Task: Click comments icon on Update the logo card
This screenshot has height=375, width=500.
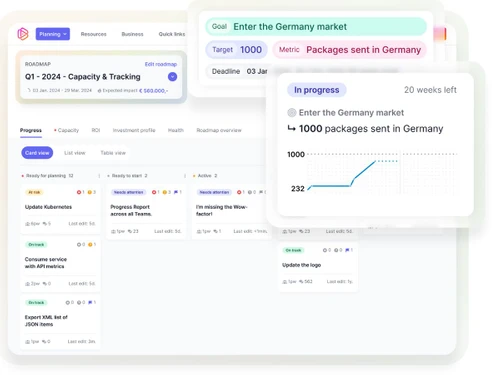Action: 301,282
